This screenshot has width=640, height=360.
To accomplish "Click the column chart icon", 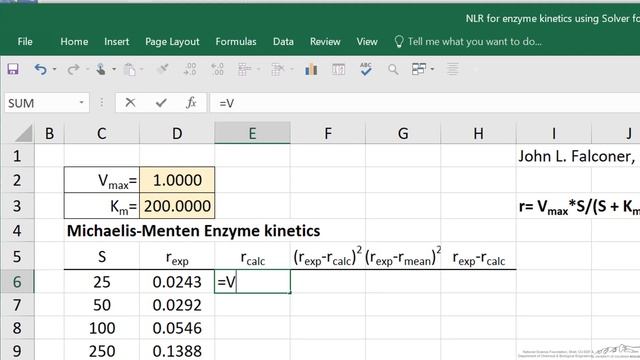I will (x=311, y=69).
